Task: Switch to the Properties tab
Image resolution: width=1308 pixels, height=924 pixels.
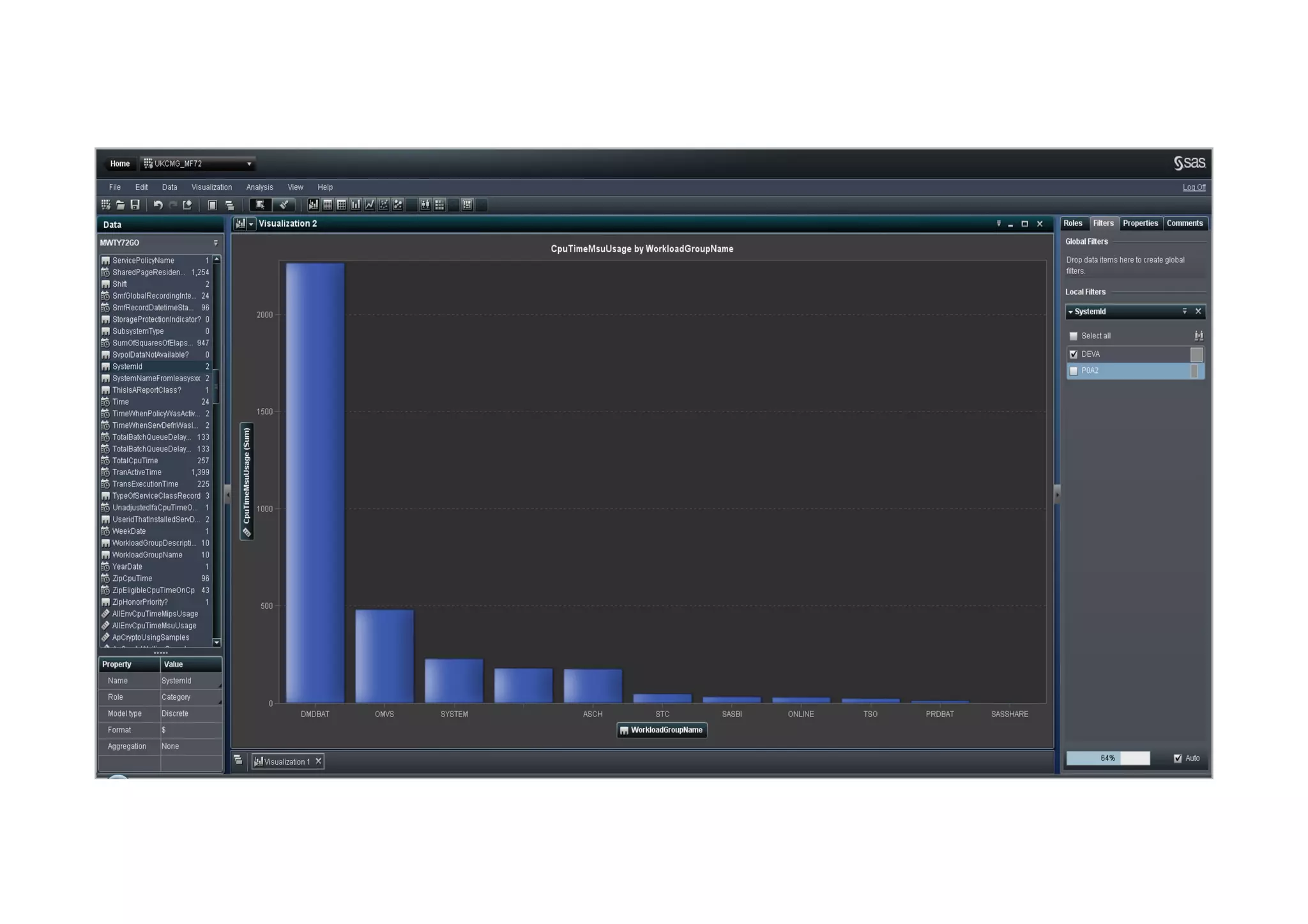Action: click(x=1139, y=223)
